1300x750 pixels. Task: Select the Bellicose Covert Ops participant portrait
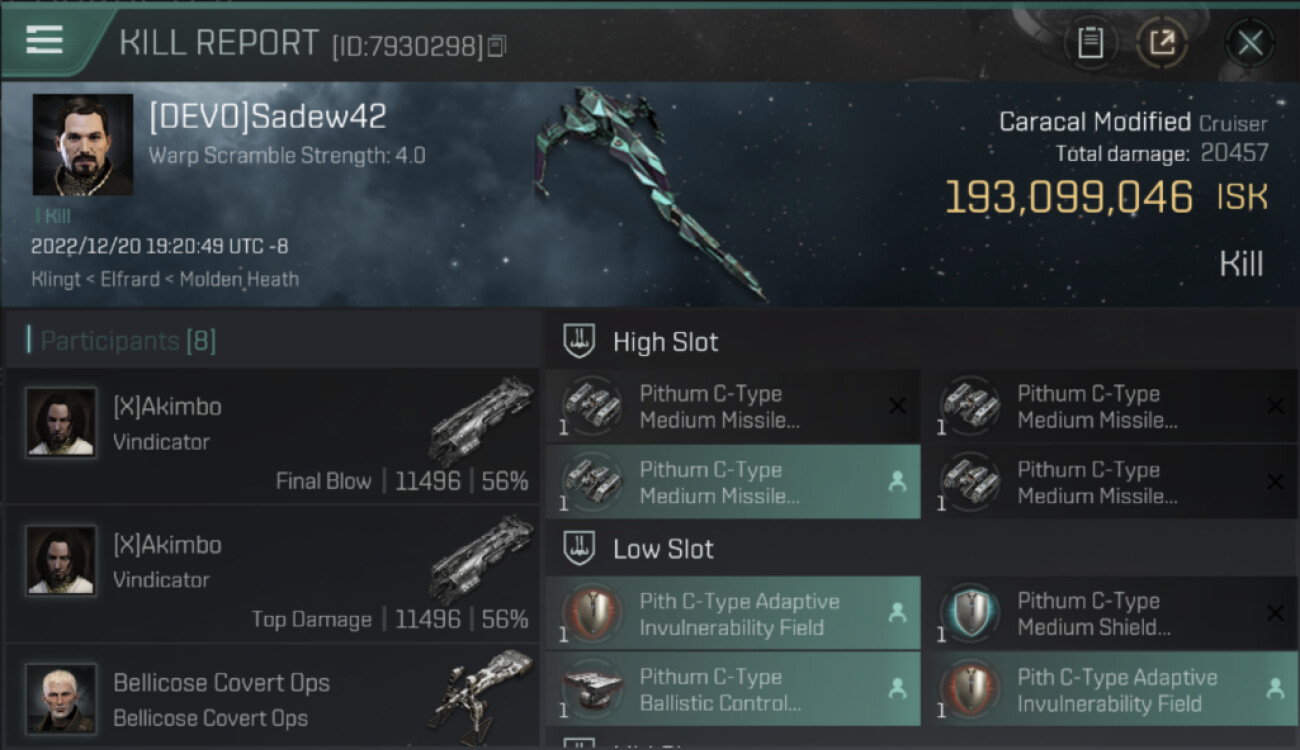click(62, 698)
